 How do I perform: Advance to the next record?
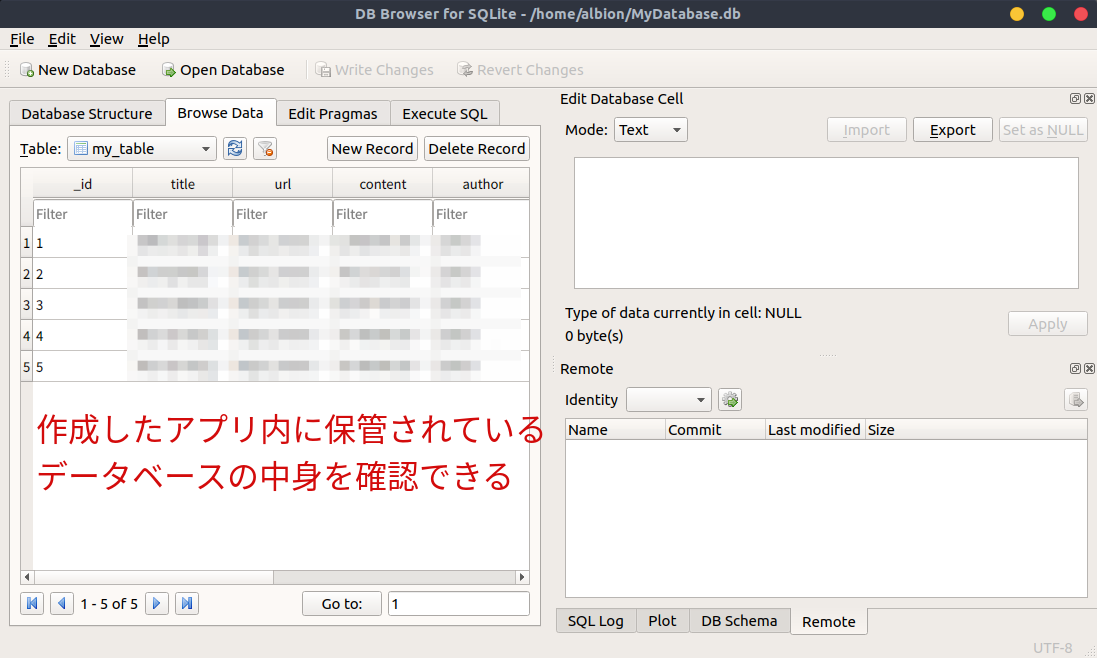[156, 603]
